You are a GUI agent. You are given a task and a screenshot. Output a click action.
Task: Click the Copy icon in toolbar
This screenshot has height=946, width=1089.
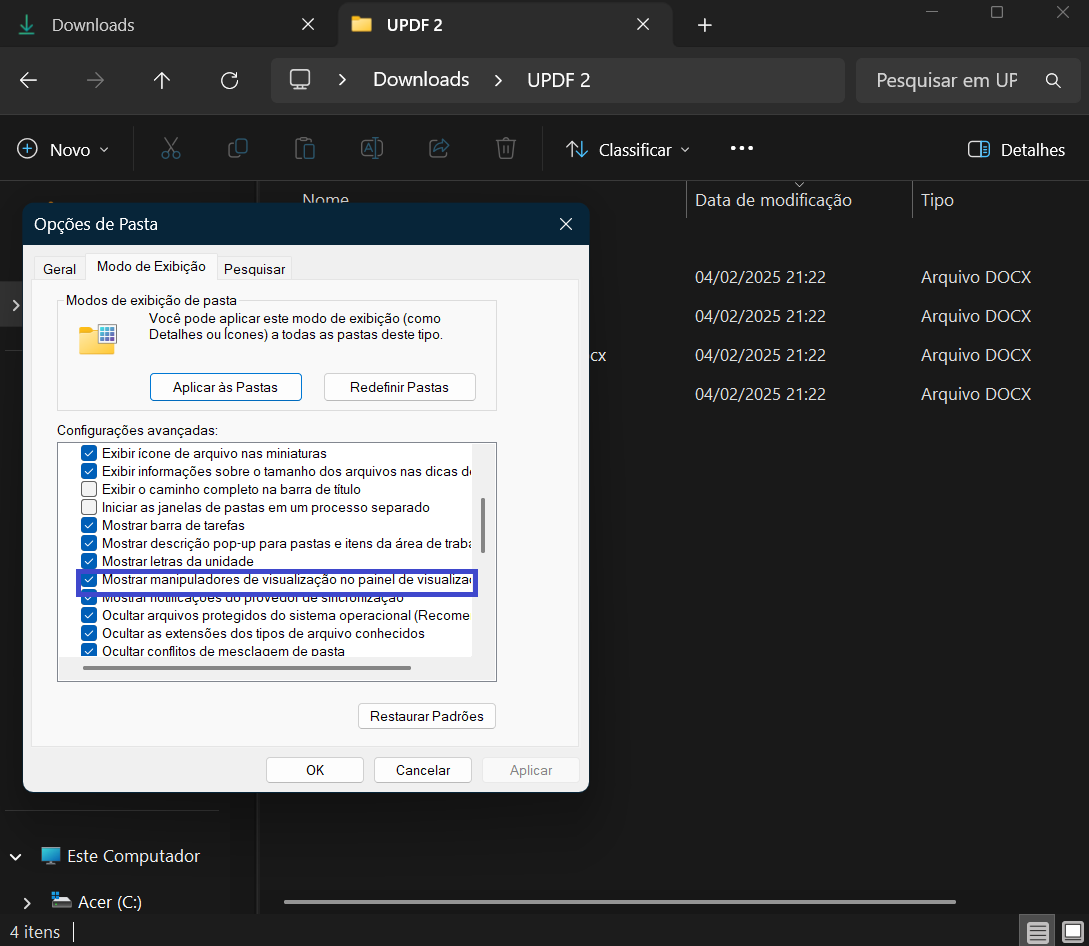[x=238, y=149]
